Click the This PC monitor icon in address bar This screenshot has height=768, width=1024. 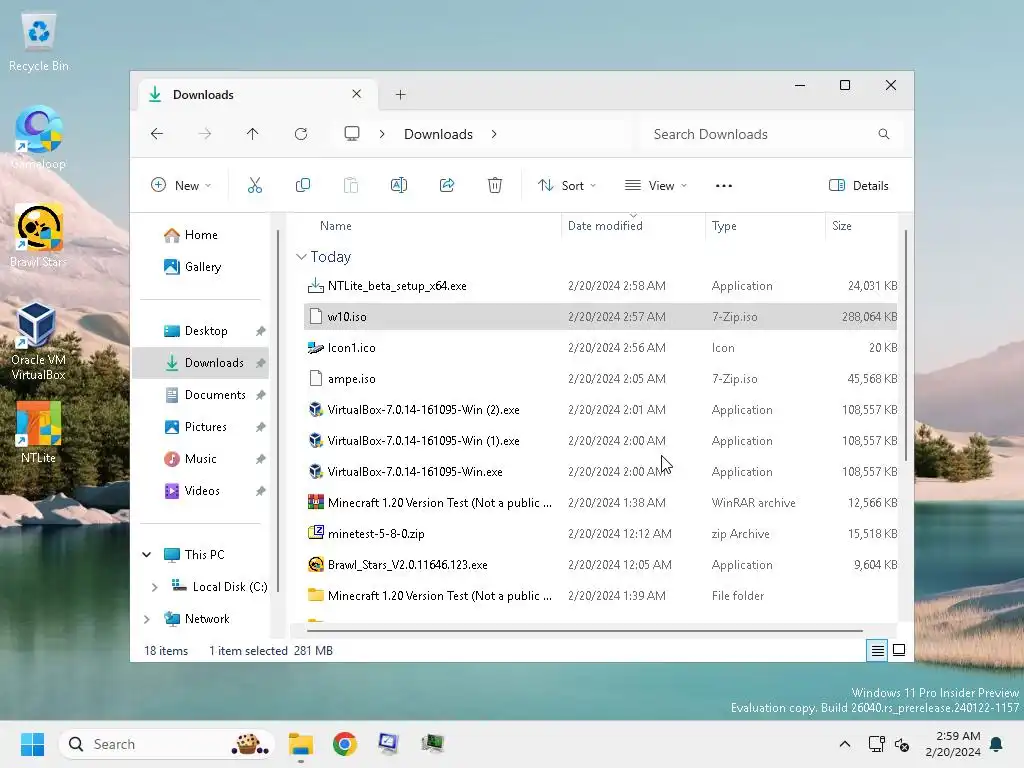click(x=352, y=134)
